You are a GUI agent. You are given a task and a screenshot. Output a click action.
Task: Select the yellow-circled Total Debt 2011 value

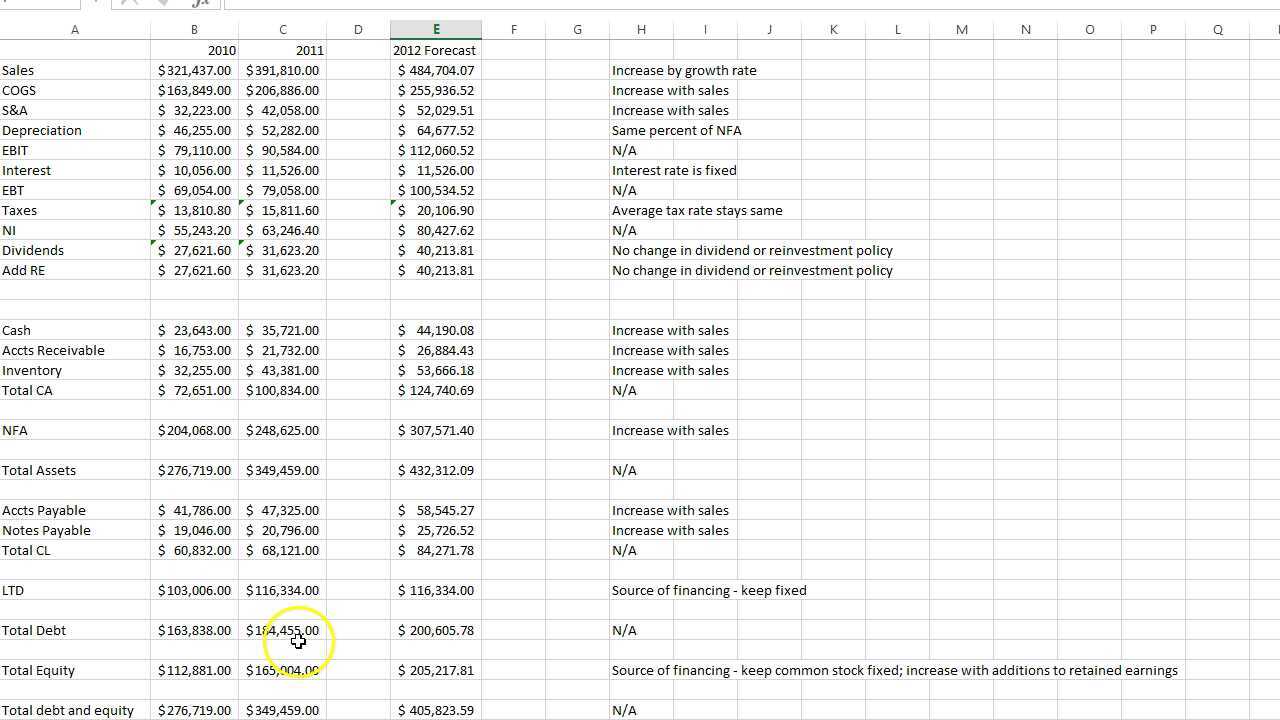[x=283, y=630]
